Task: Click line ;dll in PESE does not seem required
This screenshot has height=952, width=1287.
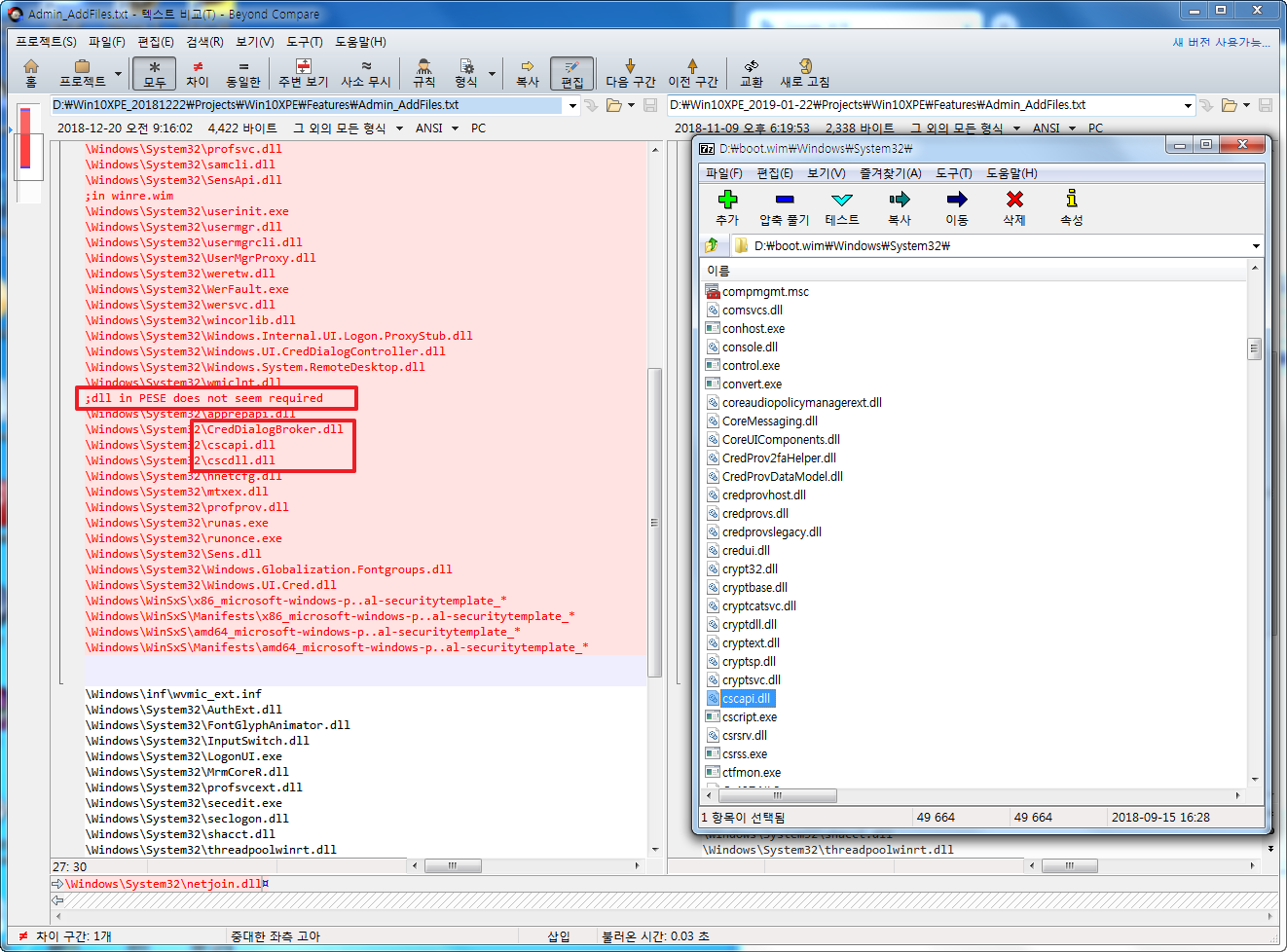Action: pyautogui.click(x=203, y=398)
